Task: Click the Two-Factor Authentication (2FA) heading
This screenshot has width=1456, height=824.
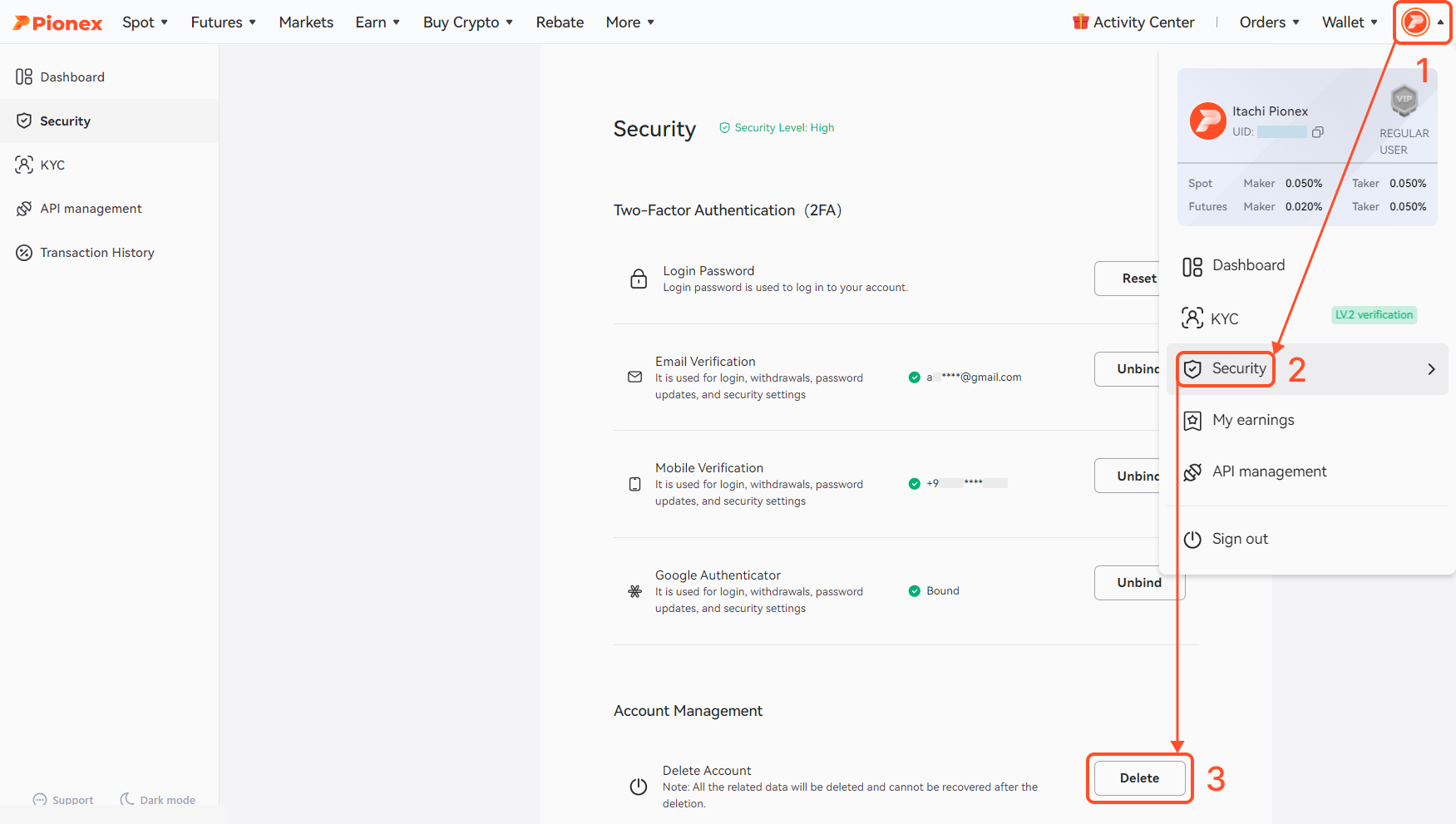Action: pos(728,210)
